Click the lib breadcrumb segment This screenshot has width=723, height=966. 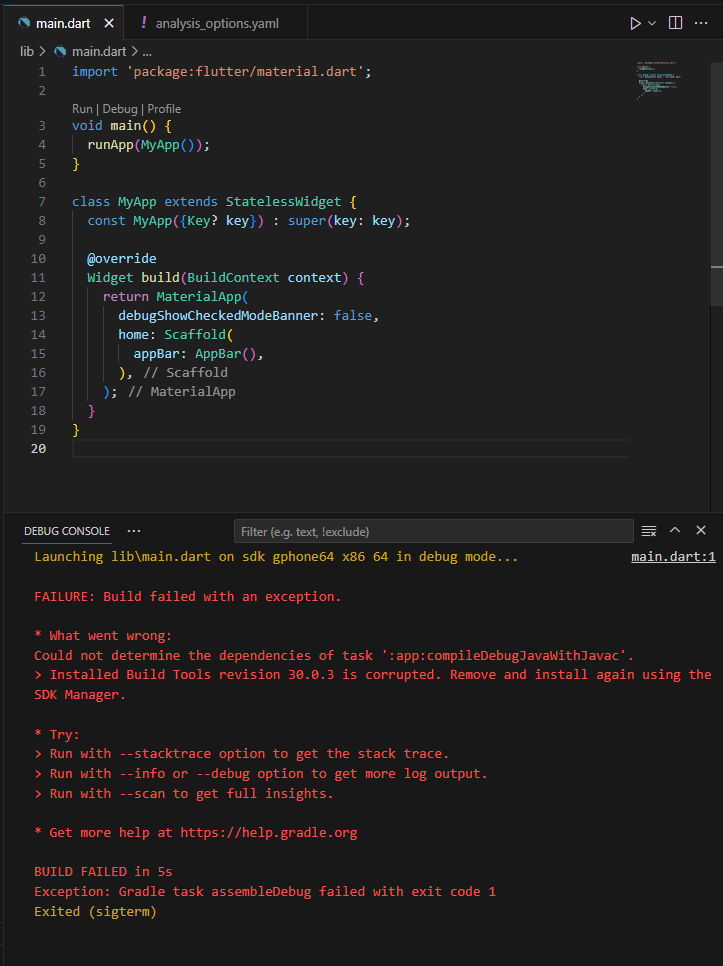pyautogui.click(x=26, y=52)
